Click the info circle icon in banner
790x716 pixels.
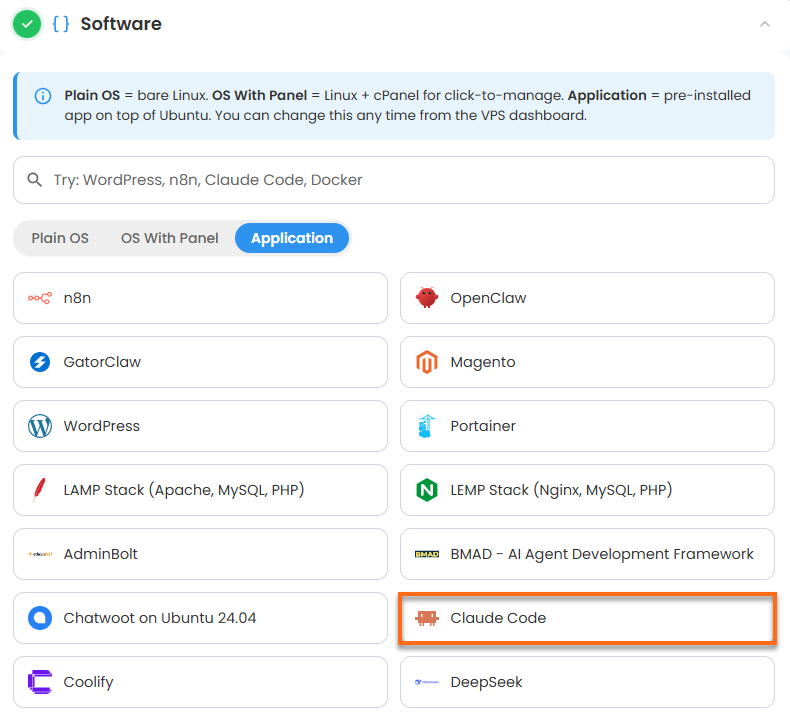pos(43,96)
